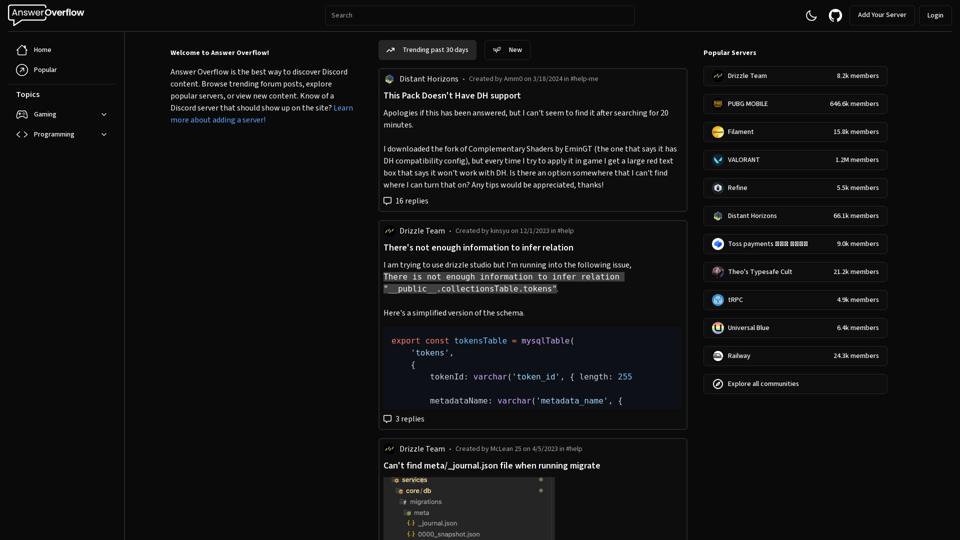
Task: Click the Toss payments server icon
Action: point(718,244)
